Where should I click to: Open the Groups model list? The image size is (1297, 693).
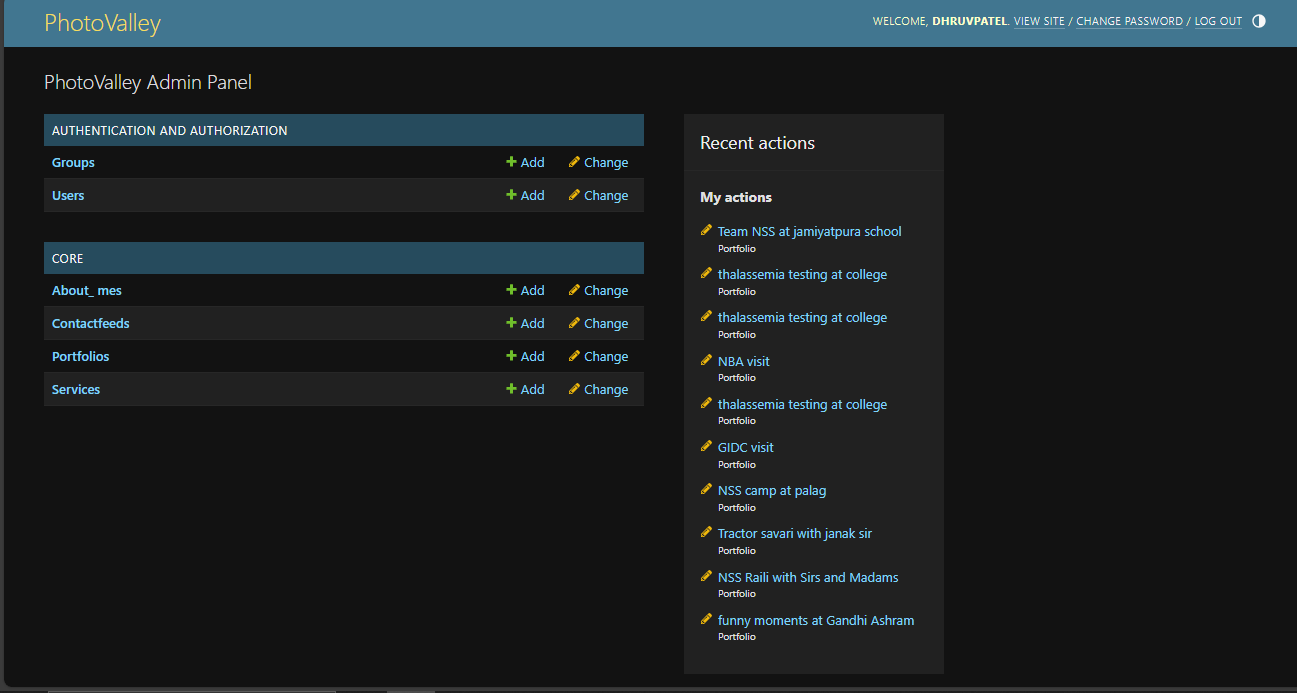point(73,162)
